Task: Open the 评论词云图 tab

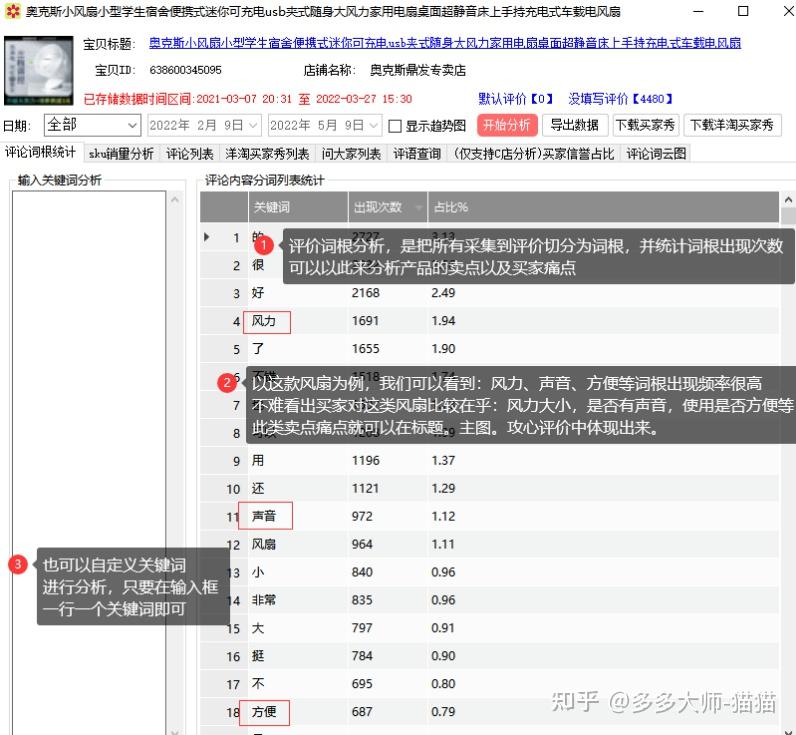Action: pos(655,154)
